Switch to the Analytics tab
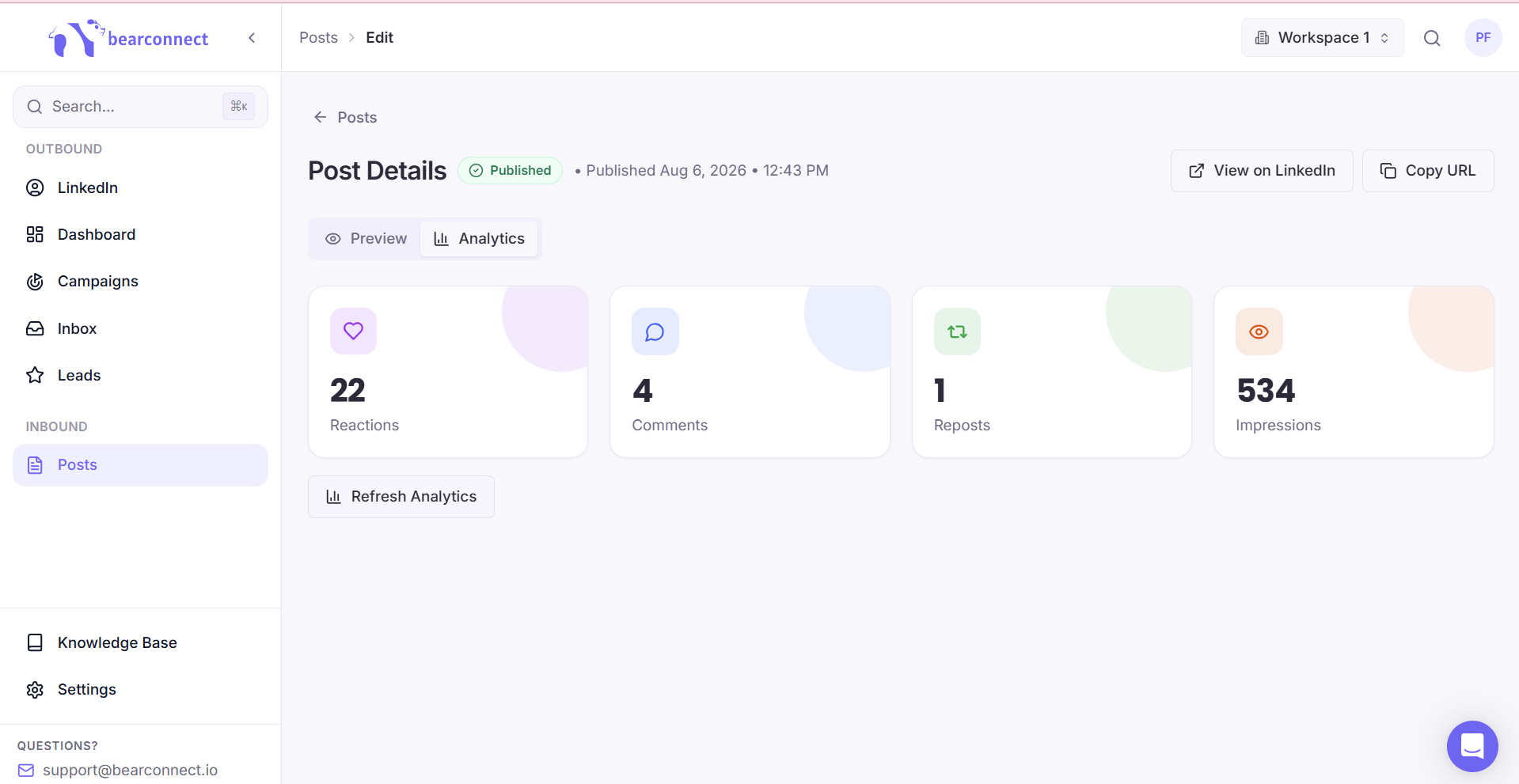 (479, 239)
